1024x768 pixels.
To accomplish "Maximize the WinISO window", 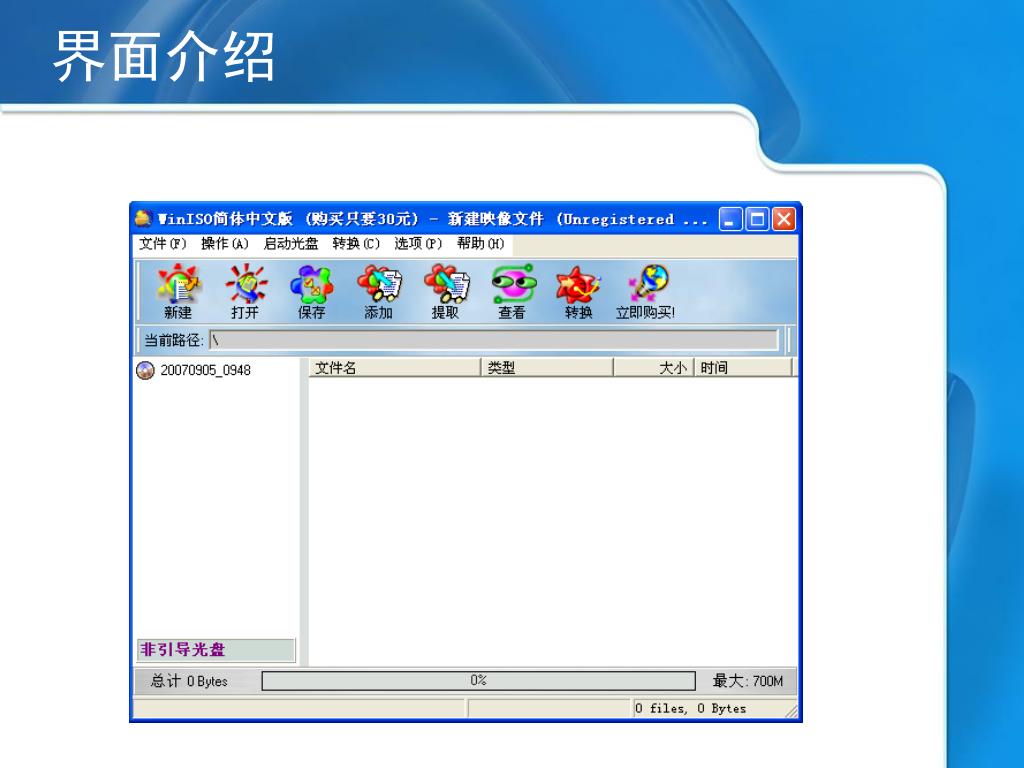I will (x=758, y=219).
